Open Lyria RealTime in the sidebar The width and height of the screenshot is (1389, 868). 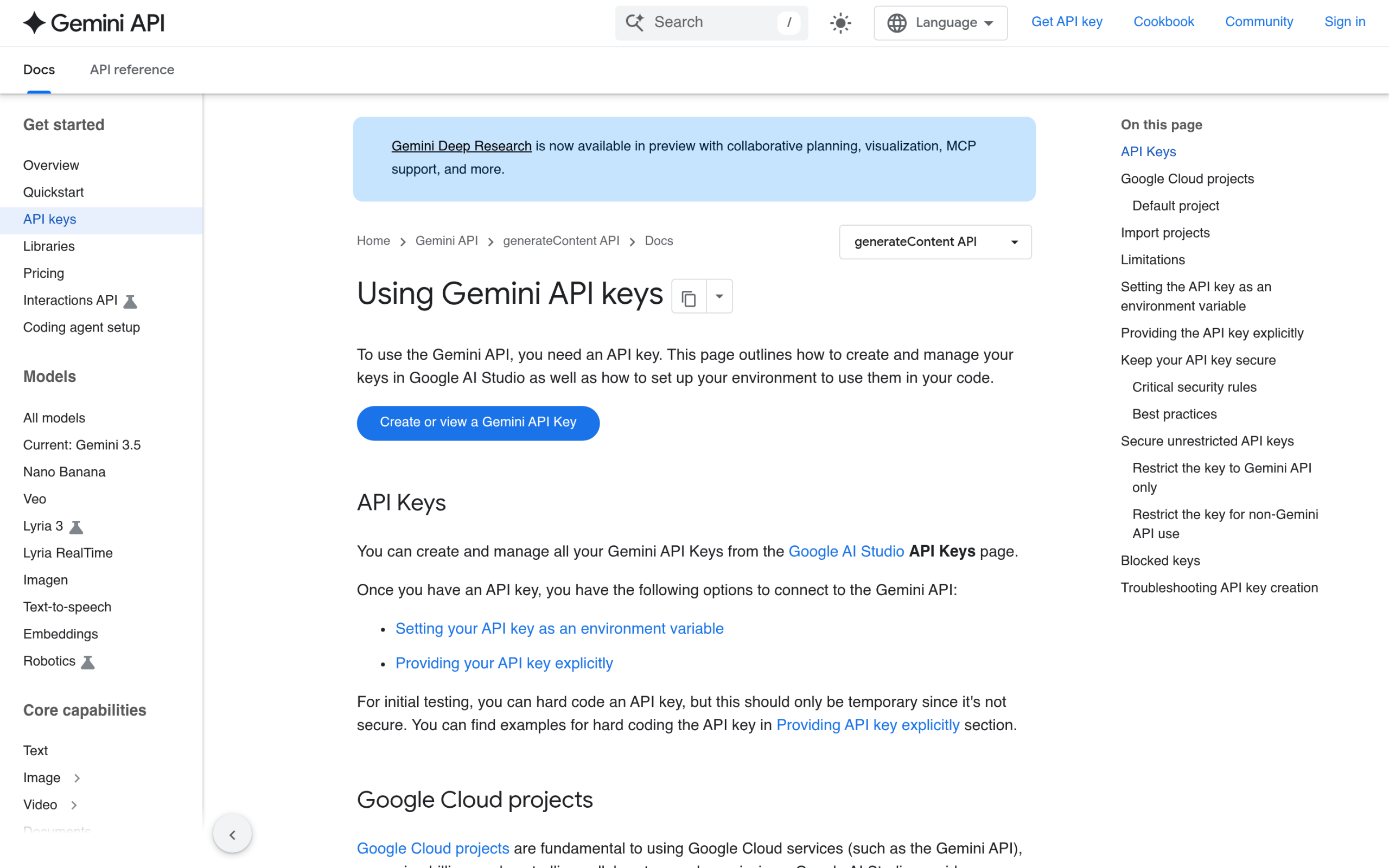pos(68,553)
